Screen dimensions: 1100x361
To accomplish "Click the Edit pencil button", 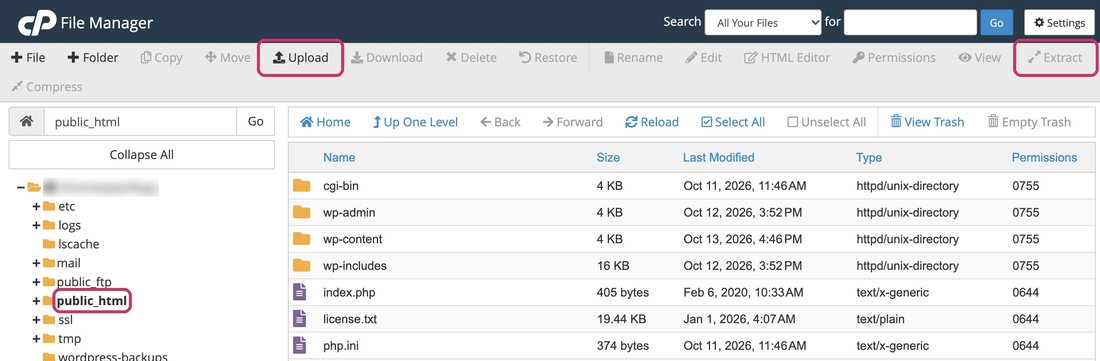I will pos(703,57).
